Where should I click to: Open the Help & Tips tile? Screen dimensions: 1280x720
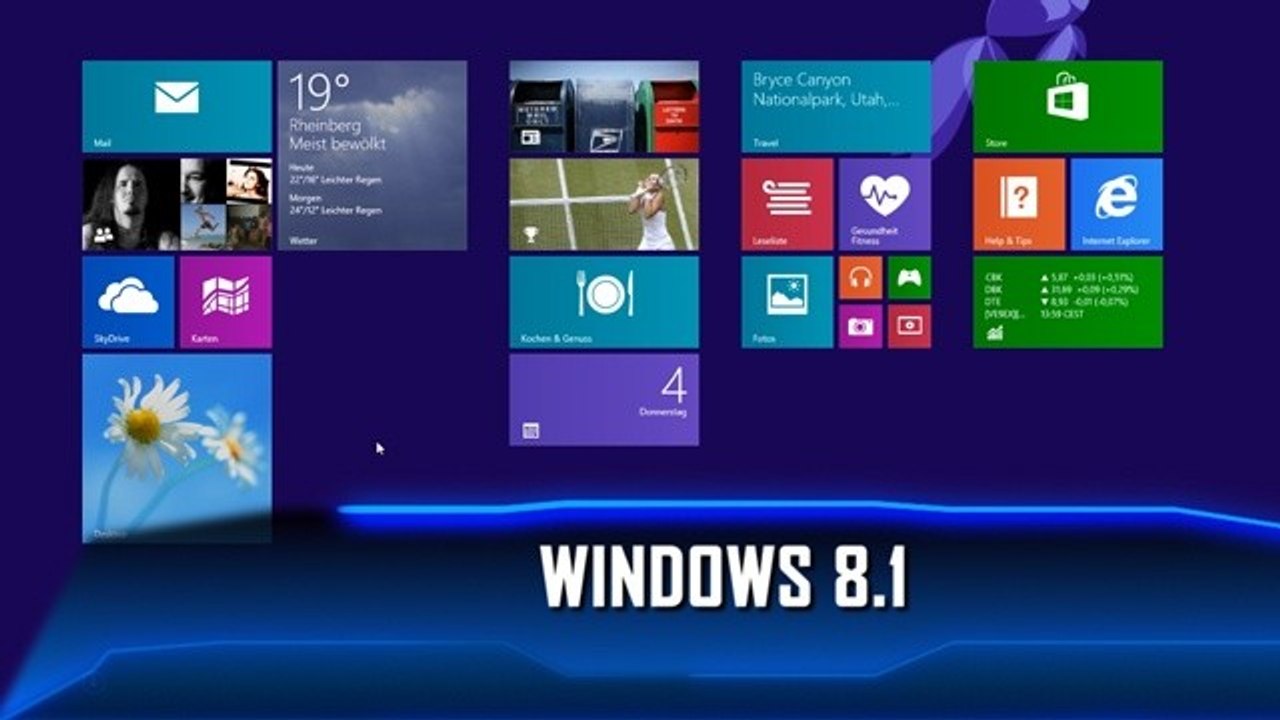point(1019,204)
